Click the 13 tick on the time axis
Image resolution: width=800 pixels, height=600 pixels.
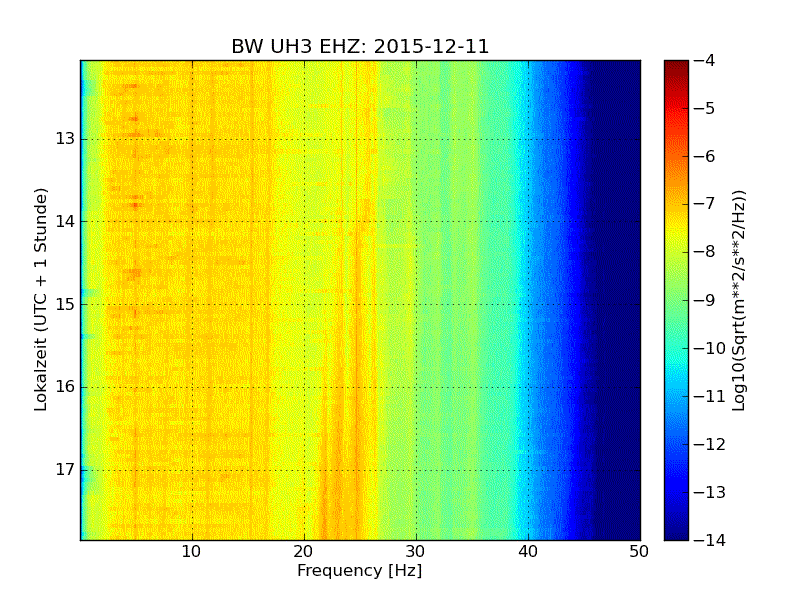tap(65, 139)
